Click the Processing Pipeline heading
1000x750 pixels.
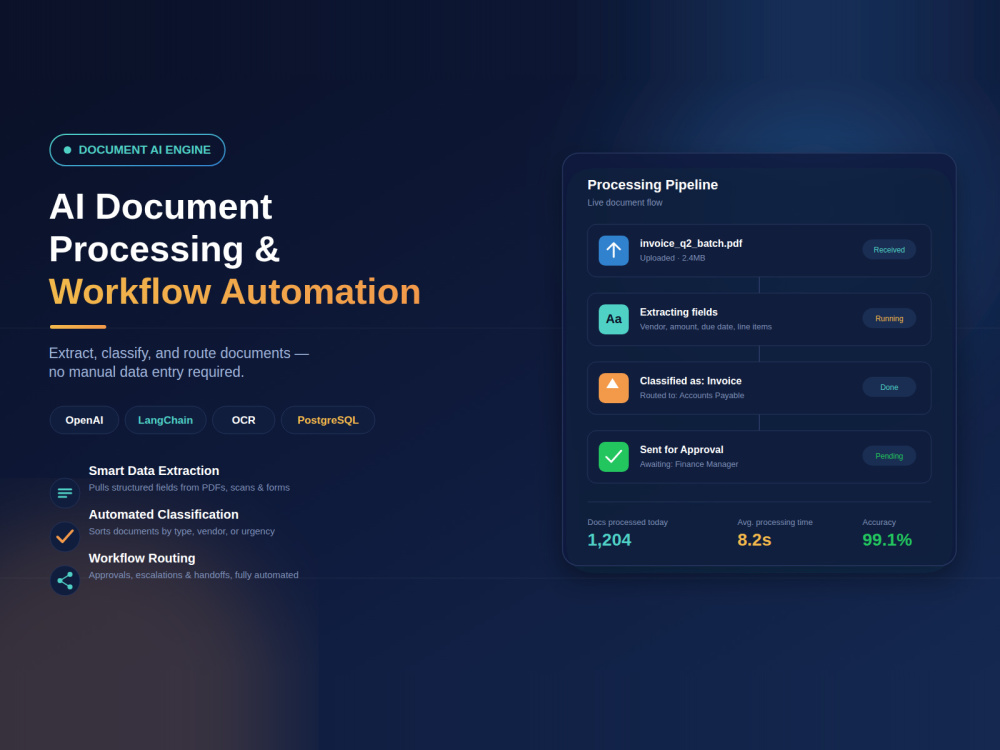(x=652, y=185)
